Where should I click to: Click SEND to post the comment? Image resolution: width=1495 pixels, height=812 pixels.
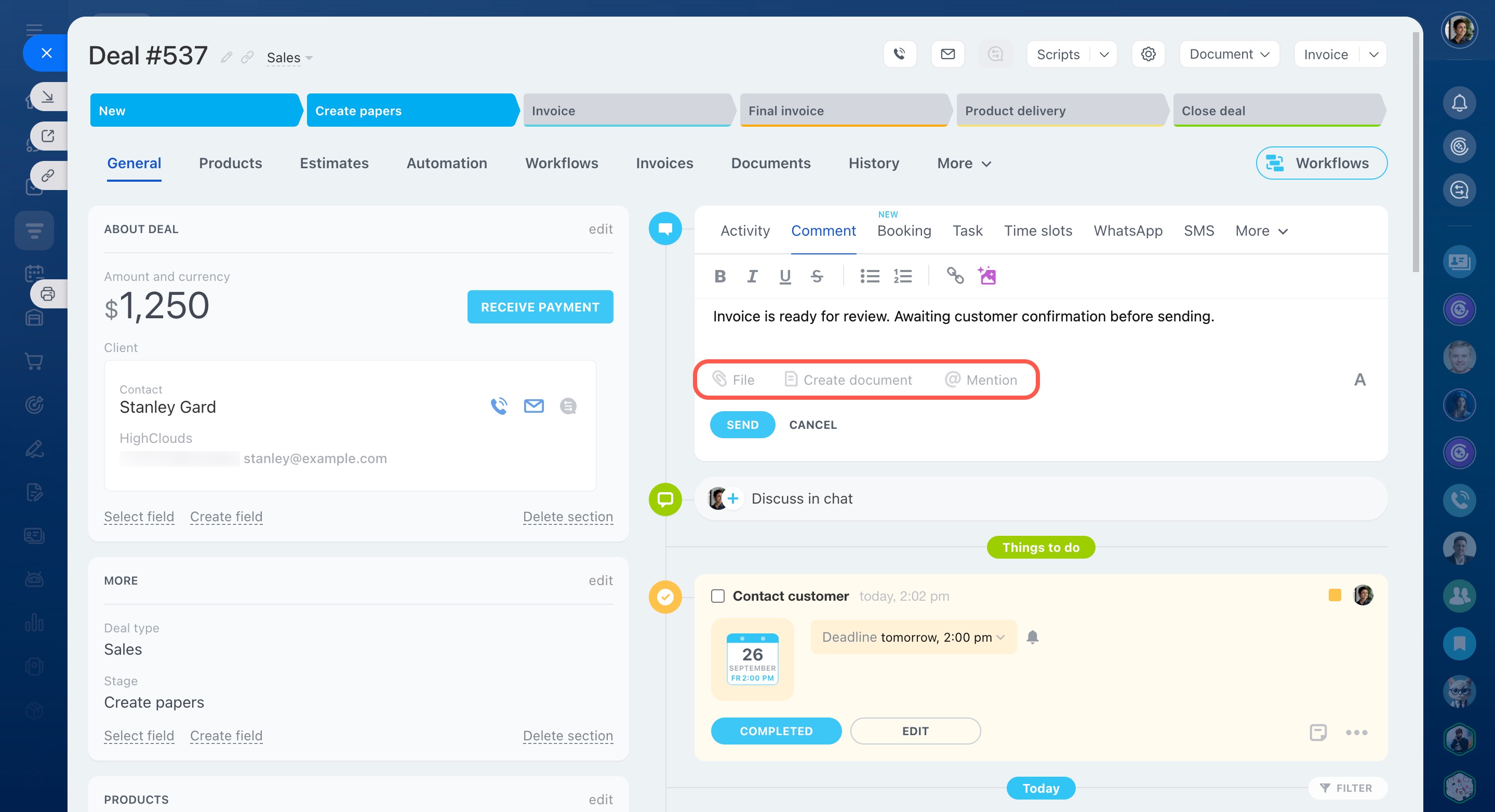(742, 425)
